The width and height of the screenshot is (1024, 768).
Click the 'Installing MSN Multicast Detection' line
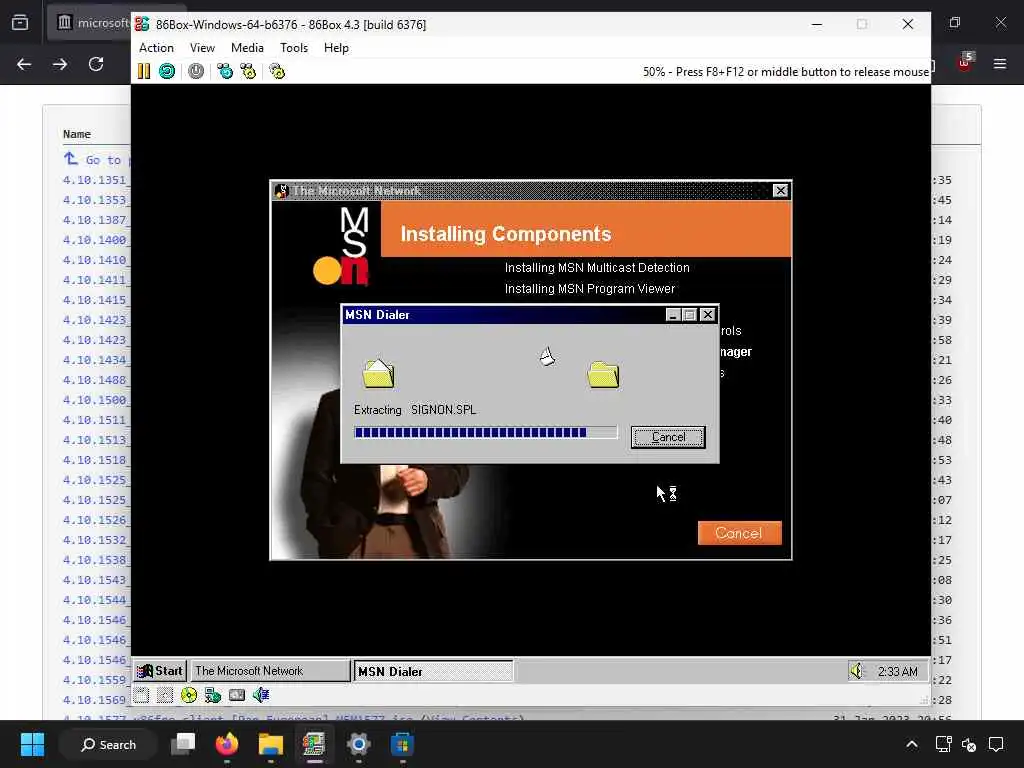pyautogui.click(x=597, y=268)
